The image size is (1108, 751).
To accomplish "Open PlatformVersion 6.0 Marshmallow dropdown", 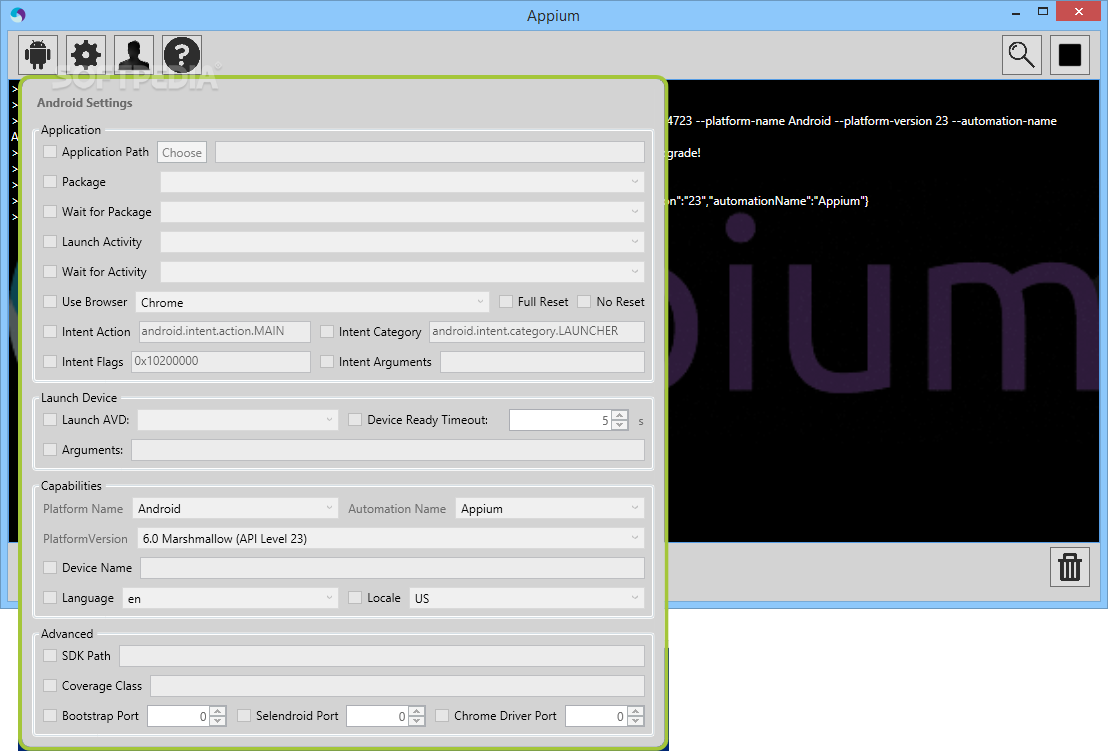I will pyautogui.click(x=391, y=538).
